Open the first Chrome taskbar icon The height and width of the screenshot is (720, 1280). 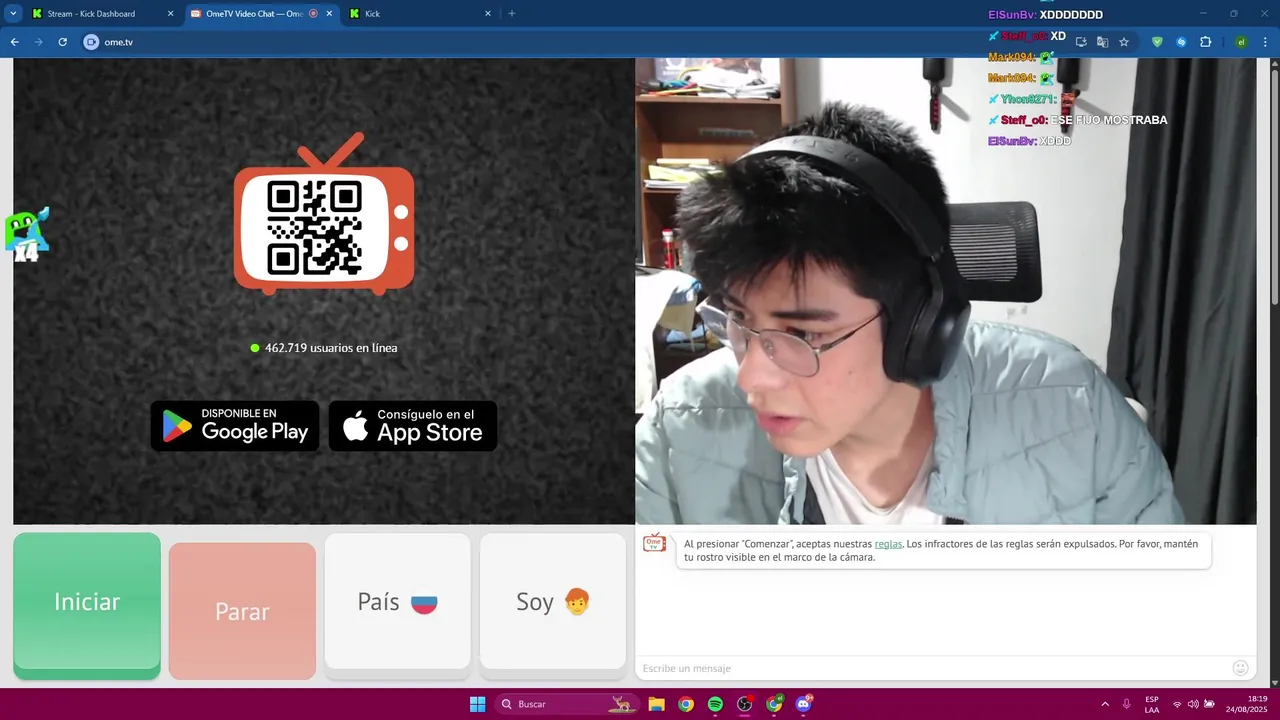click(685, 704)
